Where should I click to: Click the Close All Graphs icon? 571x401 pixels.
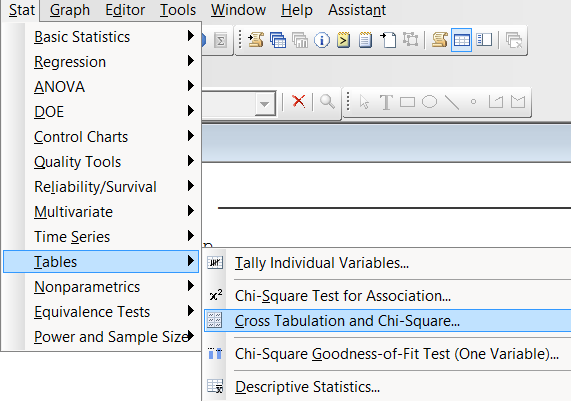point(514,40)
